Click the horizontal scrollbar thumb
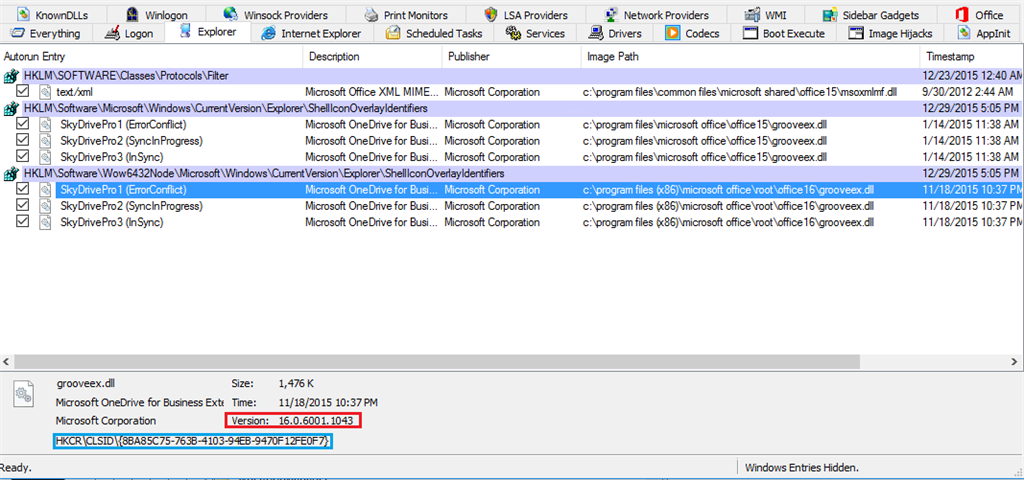 [438, 361]
